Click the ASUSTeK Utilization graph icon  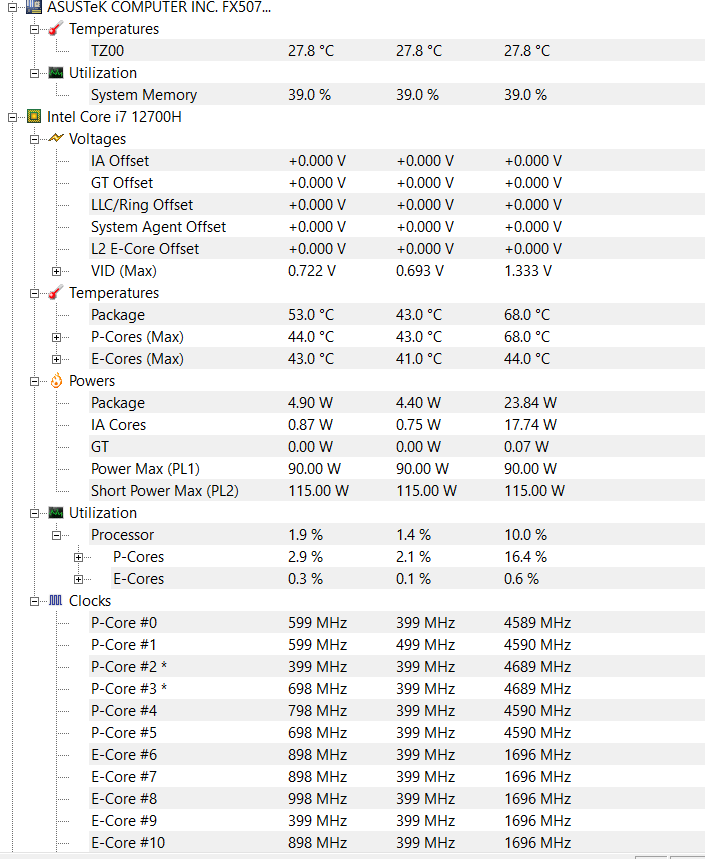click(x=56, y=73)
